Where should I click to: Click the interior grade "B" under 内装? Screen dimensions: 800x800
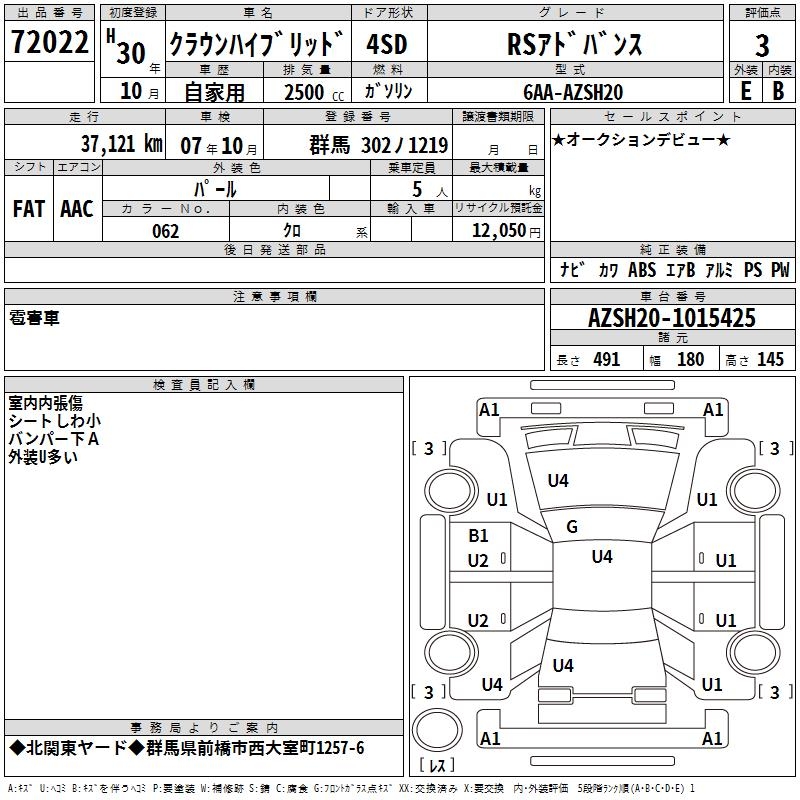point(778,91)
